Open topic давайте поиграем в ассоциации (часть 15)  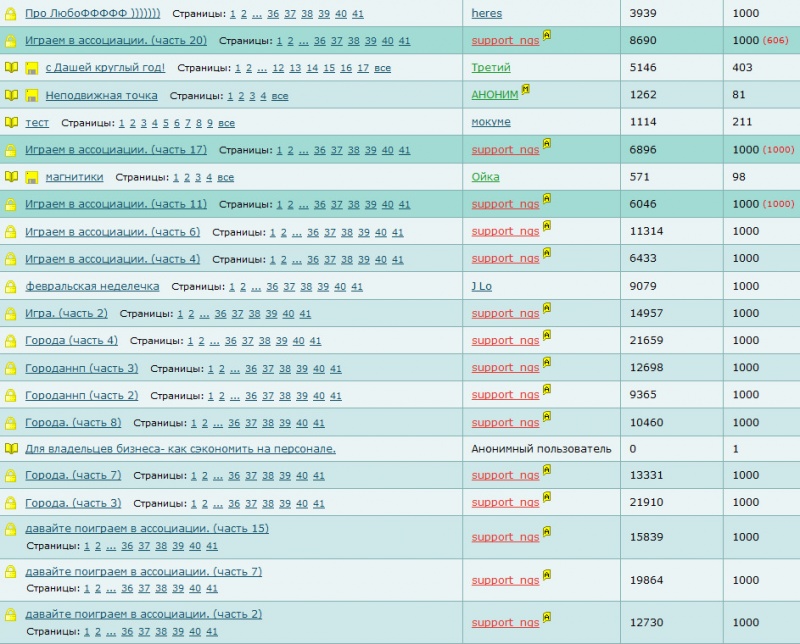point(147,529)
